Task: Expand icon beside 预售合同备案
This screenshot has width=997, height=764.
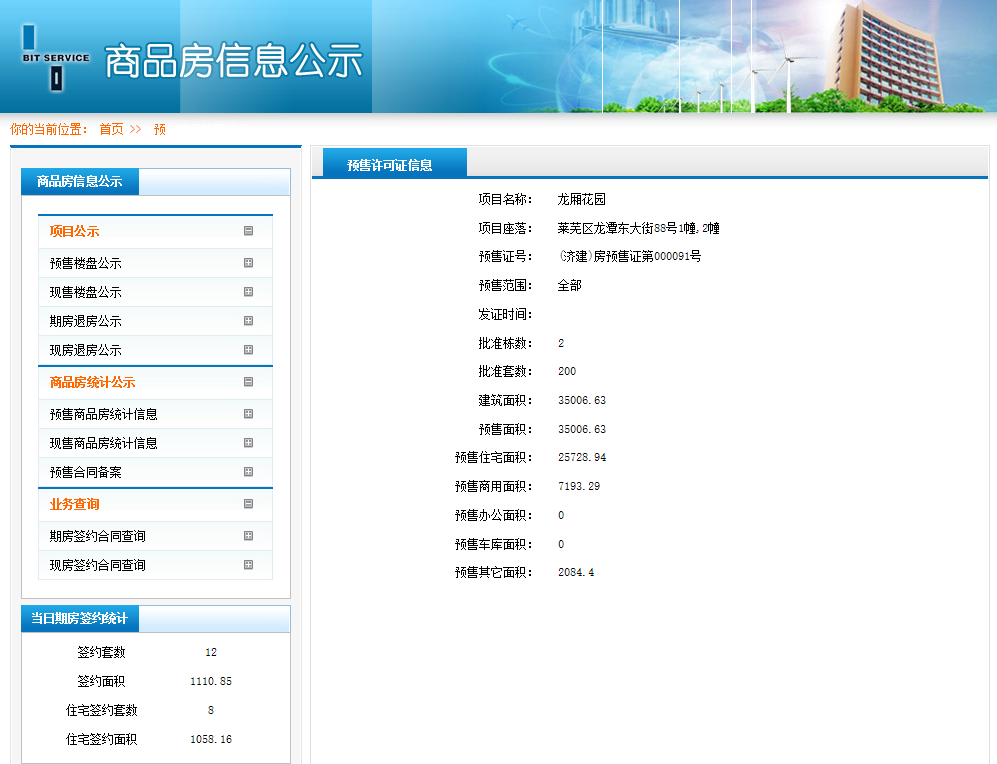Action: (249, 472)
